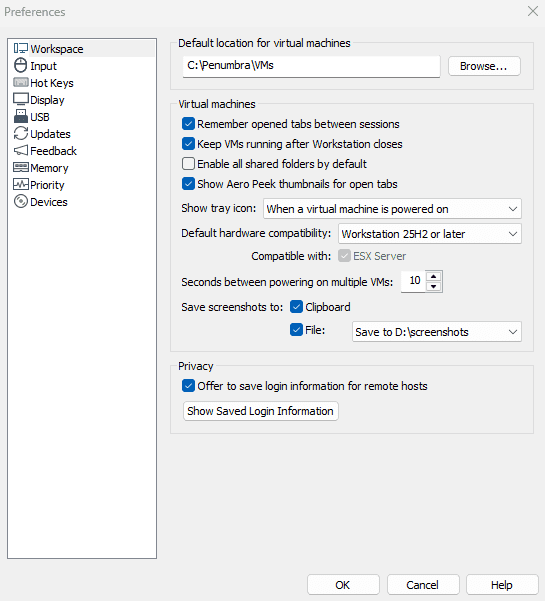The width and height of the screenshot is (545, 601).
Task: Click the Workspace monitor icon in sidebar
Action: tap(21, 49)
